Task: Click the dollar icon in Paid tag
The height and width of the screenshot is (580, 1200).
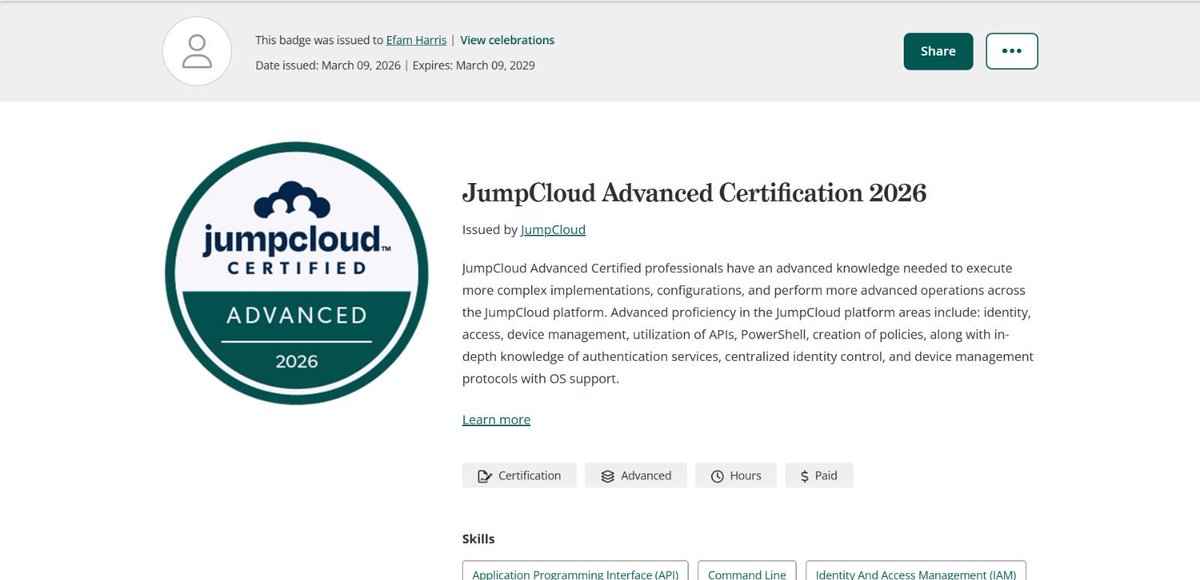Action: 805,476
